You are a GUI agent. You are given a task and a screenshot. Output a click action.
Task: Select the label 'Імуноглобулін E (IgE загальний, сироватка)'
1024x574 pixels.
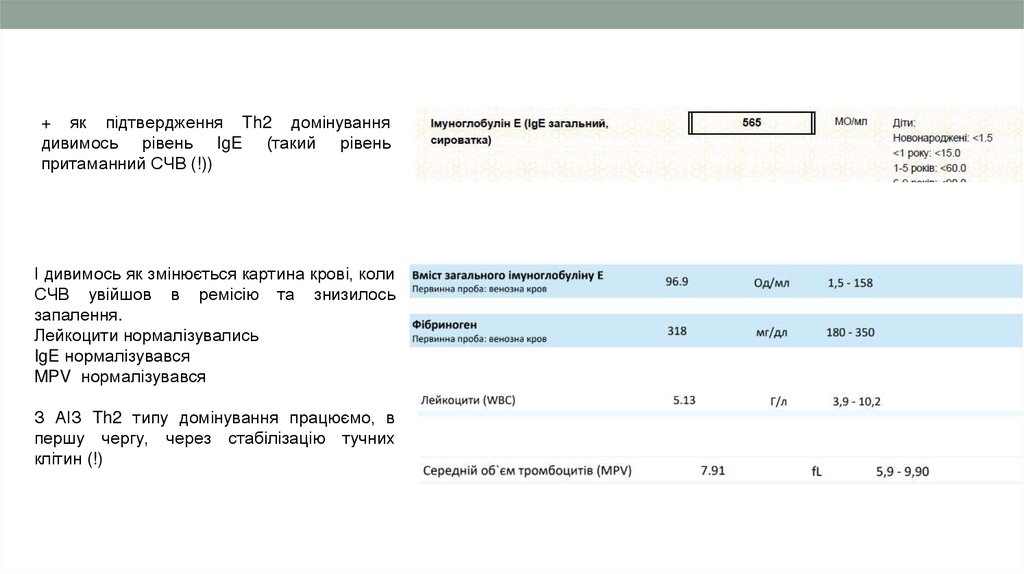[519, 131]
